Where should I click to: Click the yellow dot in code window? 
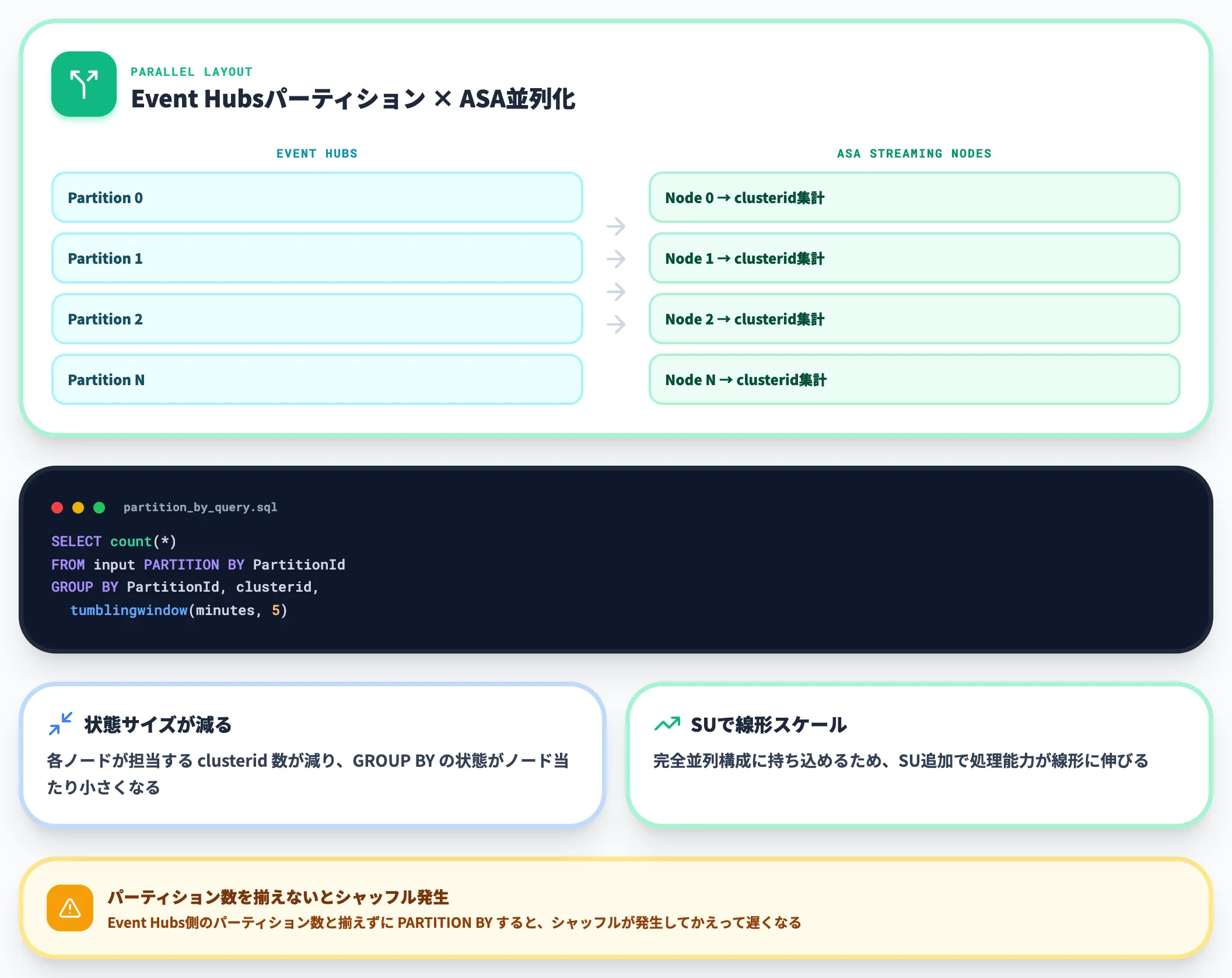tap(78, 508)
